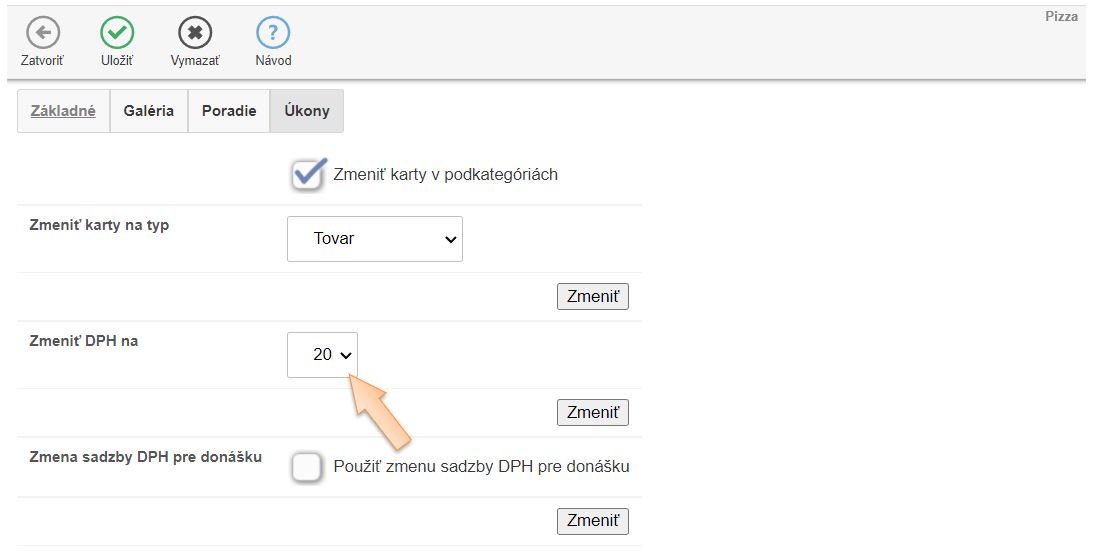This screenshot has width=1094, height=556.
Task: Click the green Uložiť checkmark icon
Action: [117, 34]
